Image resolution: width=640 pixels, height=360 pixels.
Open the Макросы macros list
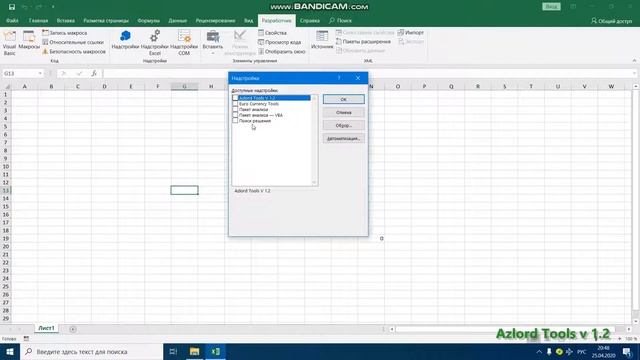click(x=29, y=41)
